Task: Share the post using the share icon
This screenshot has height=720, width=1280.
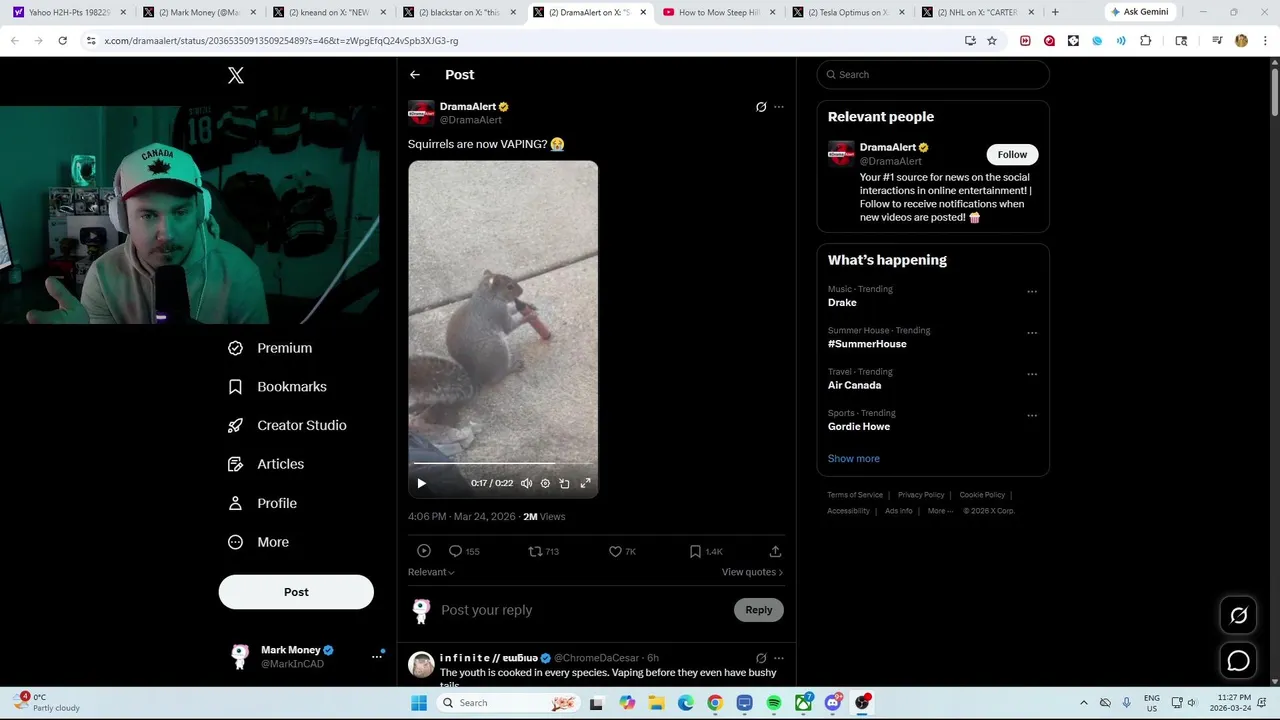Action: tap(775, 551)
